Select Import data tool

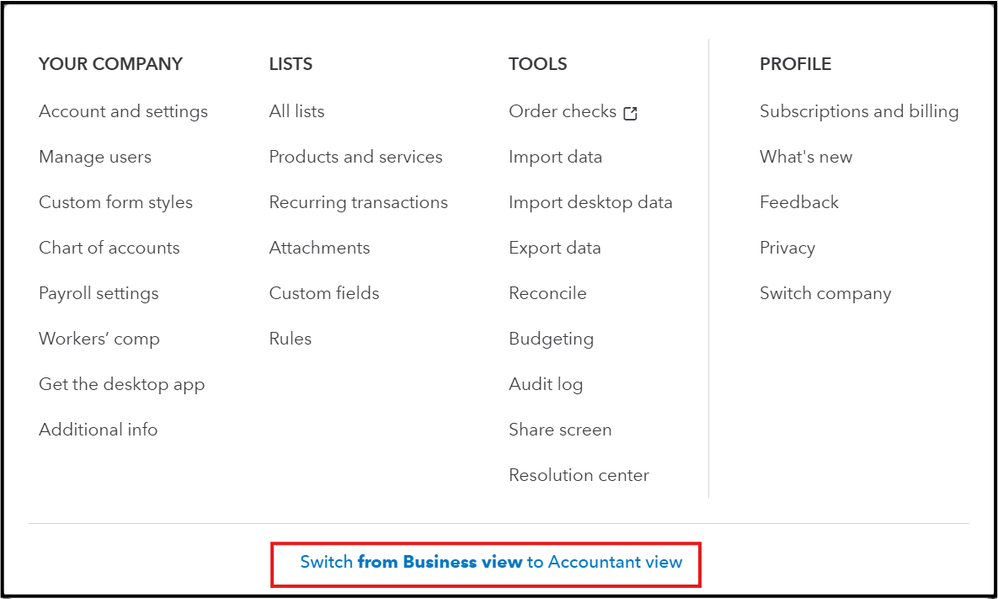click(555, 157)
